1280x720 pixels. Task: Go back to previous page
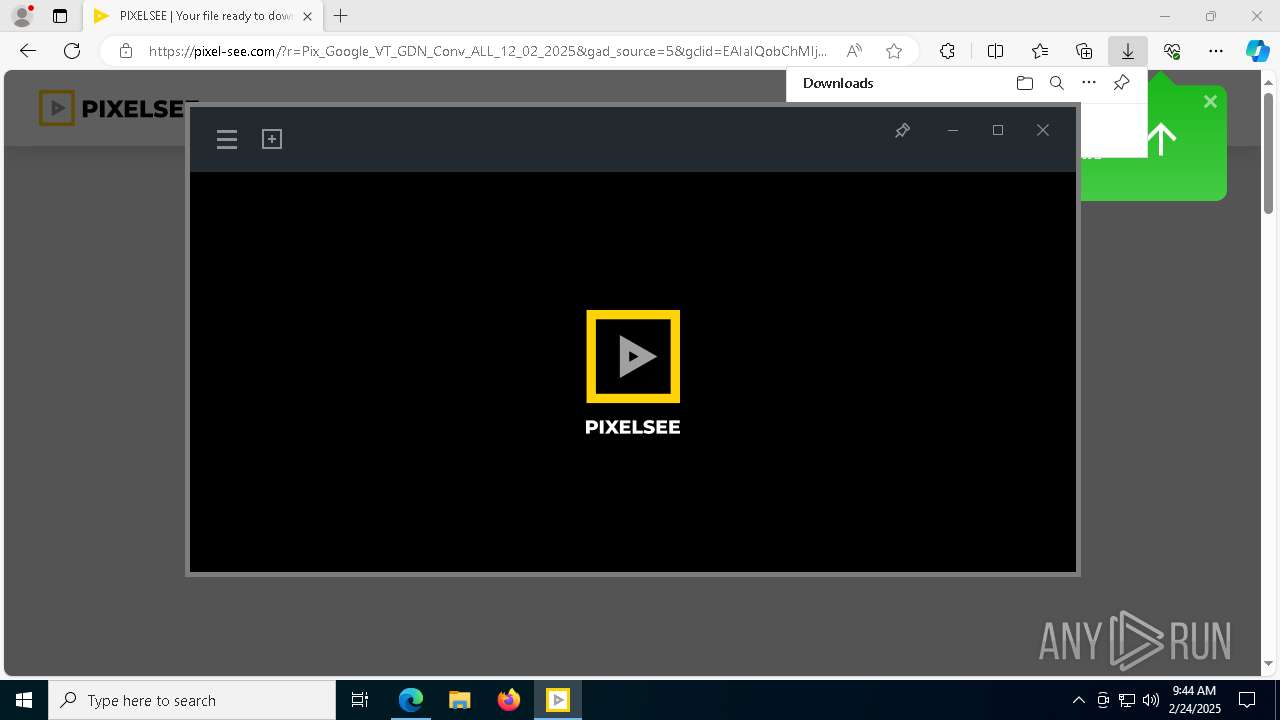click(x=28, y=51)
